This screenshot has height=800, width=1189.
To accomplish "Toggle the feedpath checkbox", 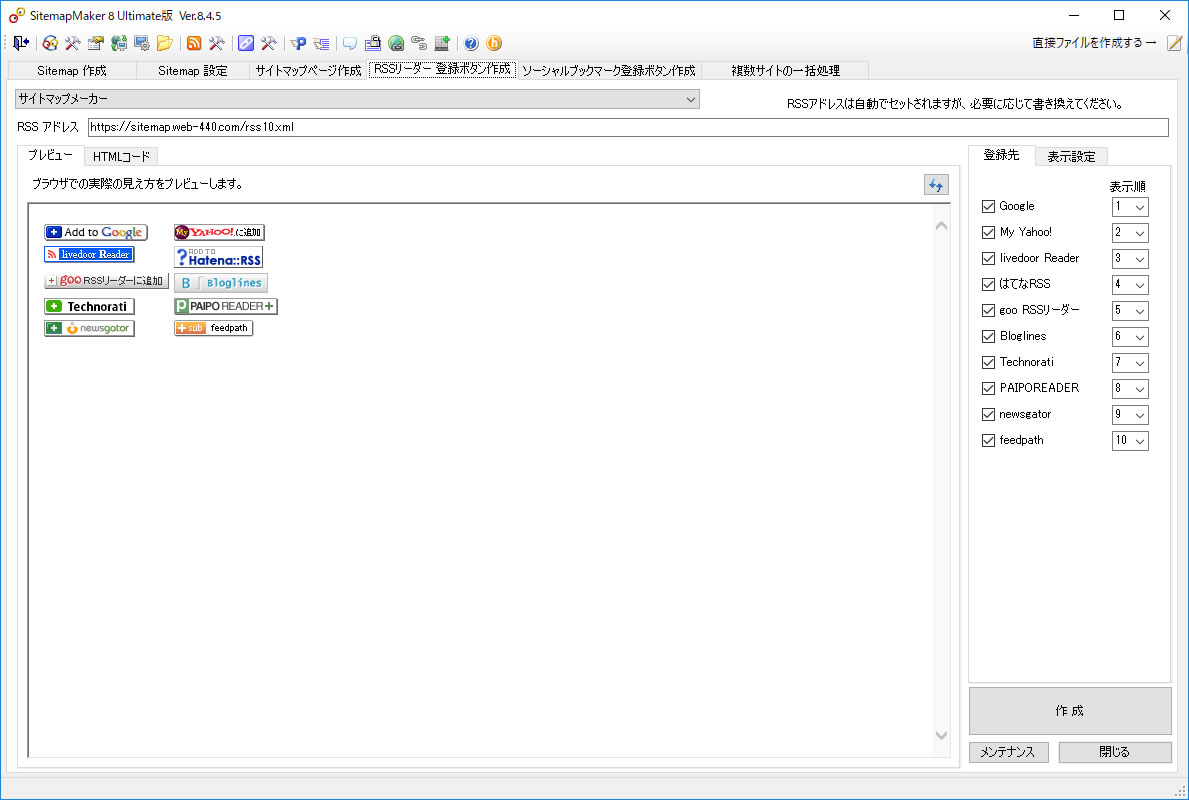I will click(988, 441).
